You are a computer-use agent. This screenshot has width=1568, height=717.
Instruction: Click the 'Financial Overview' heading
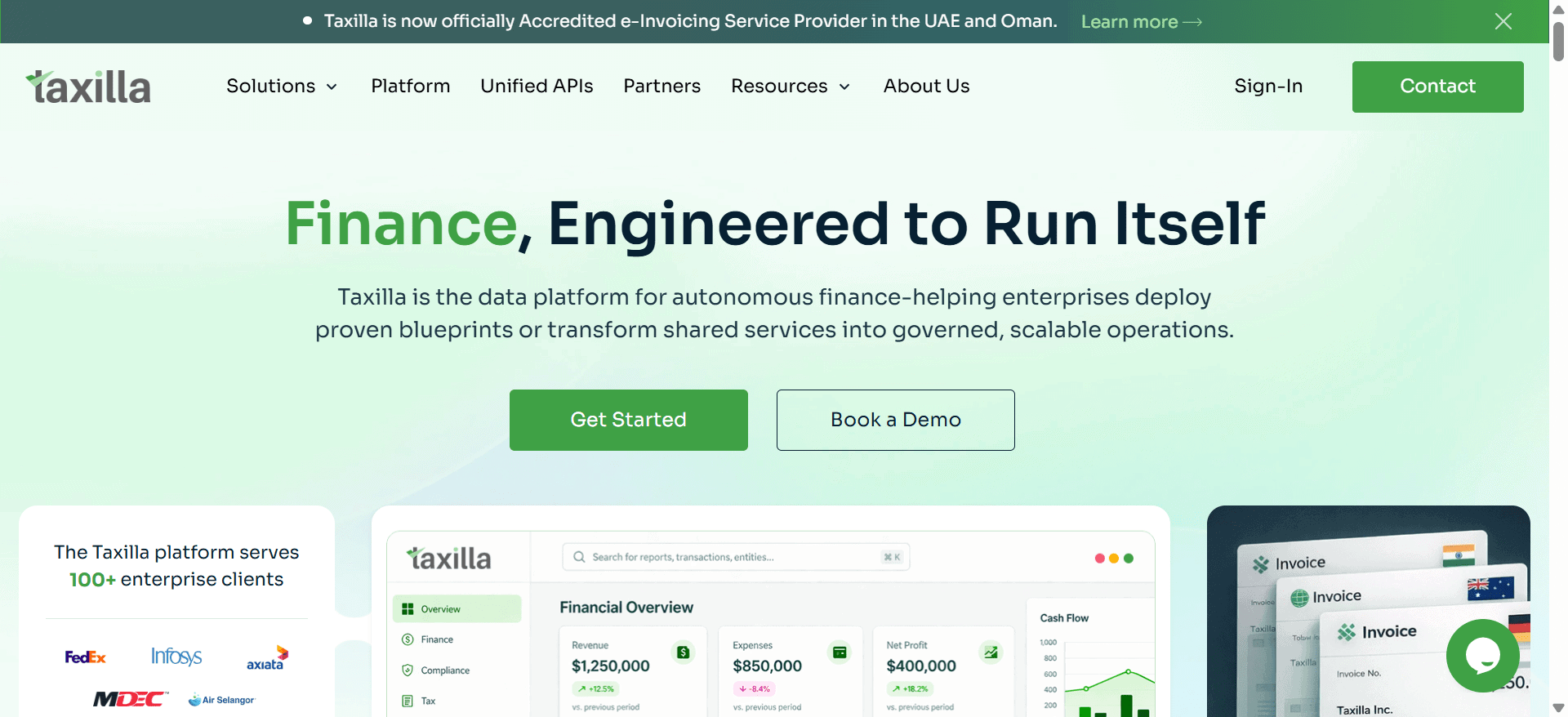click(626, 608)
